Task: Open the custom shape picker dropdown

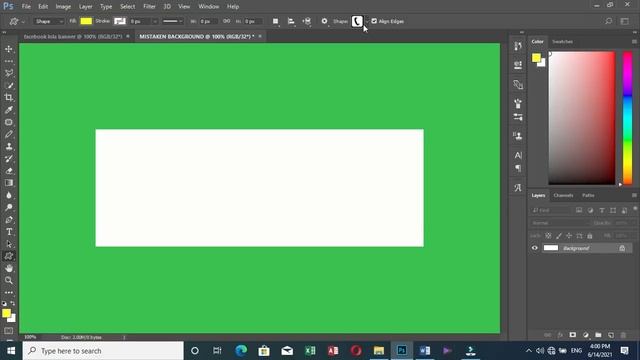Action: click(x=367, y=21)
